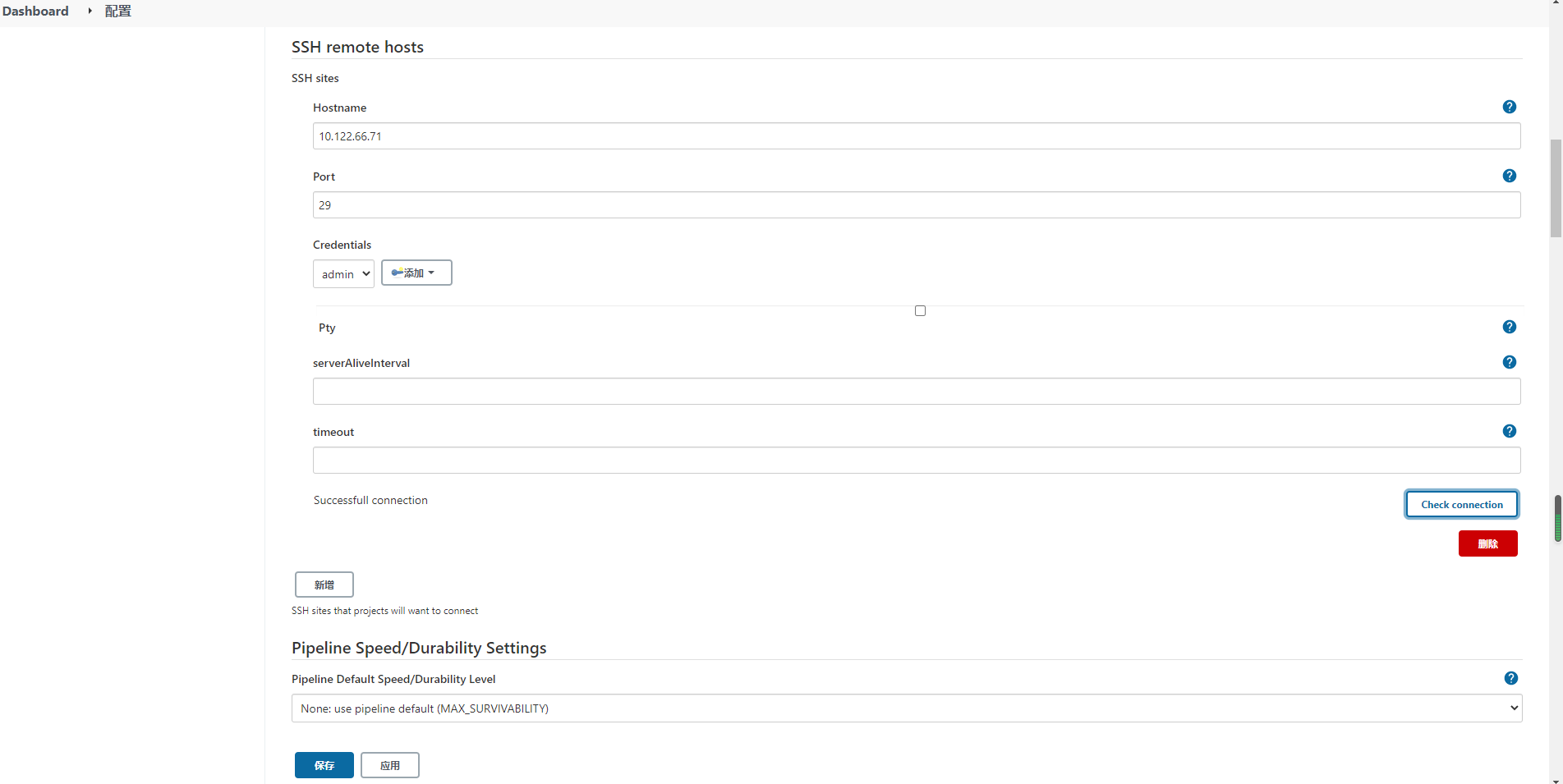
Task: Open the admin credentials dropdown
Action: pos(343,274)
